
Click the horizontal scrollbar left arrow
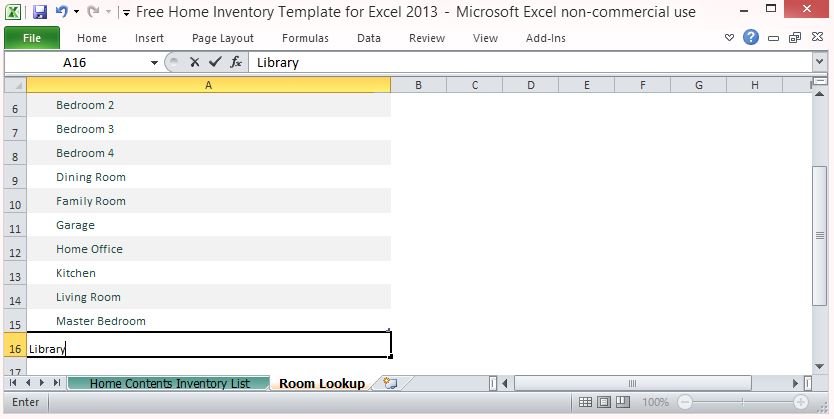pos(505,383)
